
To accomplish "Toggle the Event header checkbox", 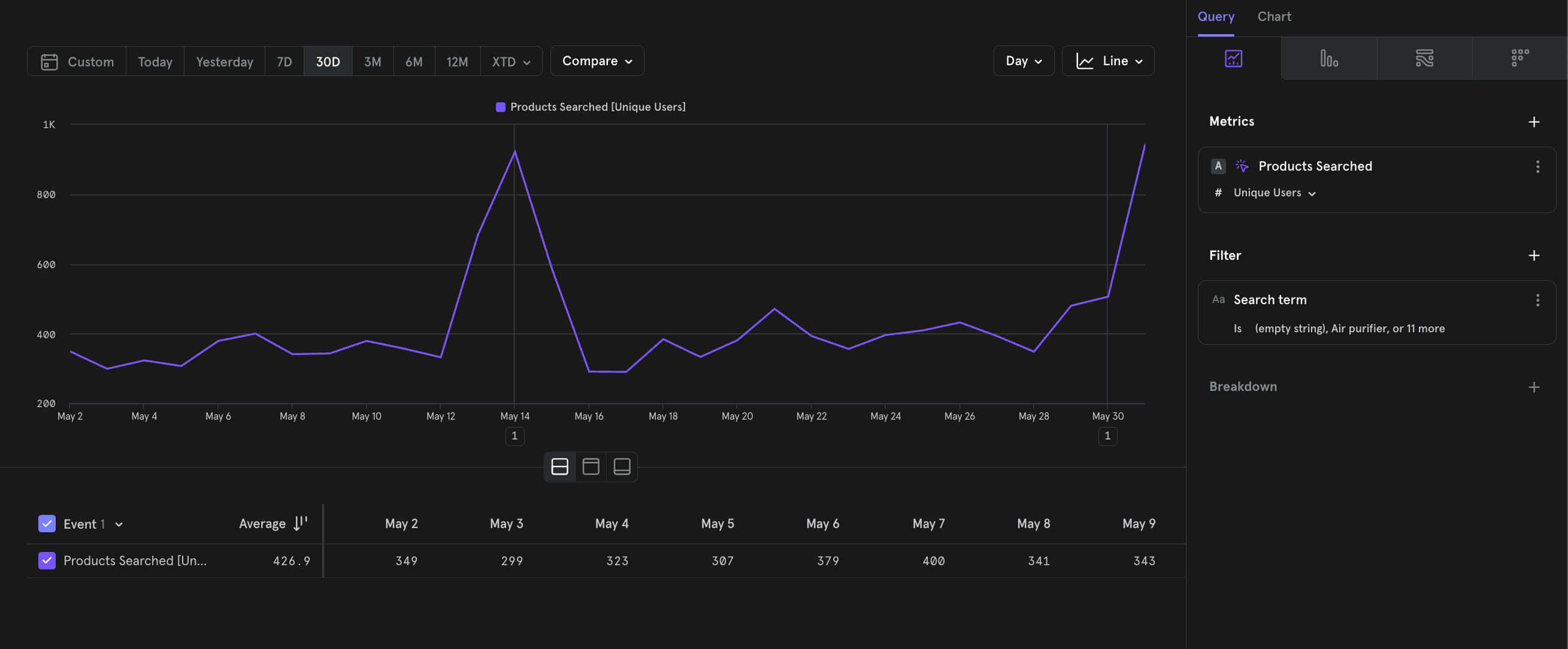I will 47,524.
